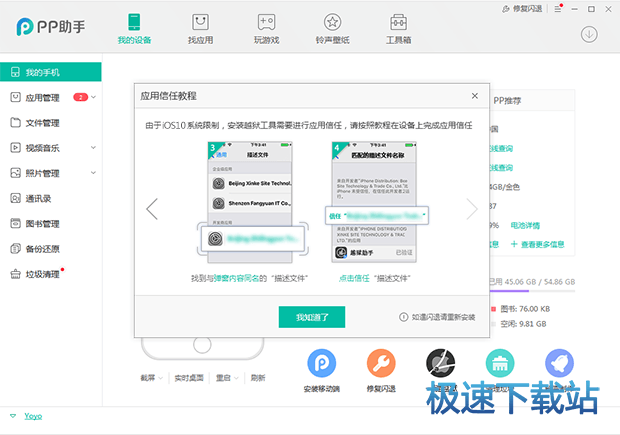Click the info icon beside 如遇闪退请重新安装
Screen dimensions: 620x435
coord(403,317)
